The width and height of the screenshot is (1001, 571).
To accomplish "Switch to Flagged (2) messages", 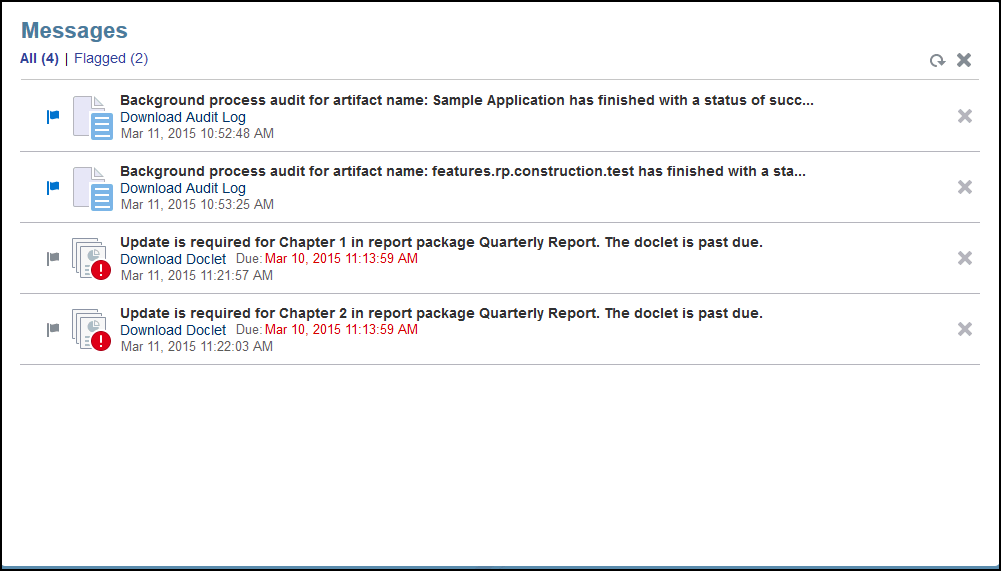I will click(x=111, y=58).
